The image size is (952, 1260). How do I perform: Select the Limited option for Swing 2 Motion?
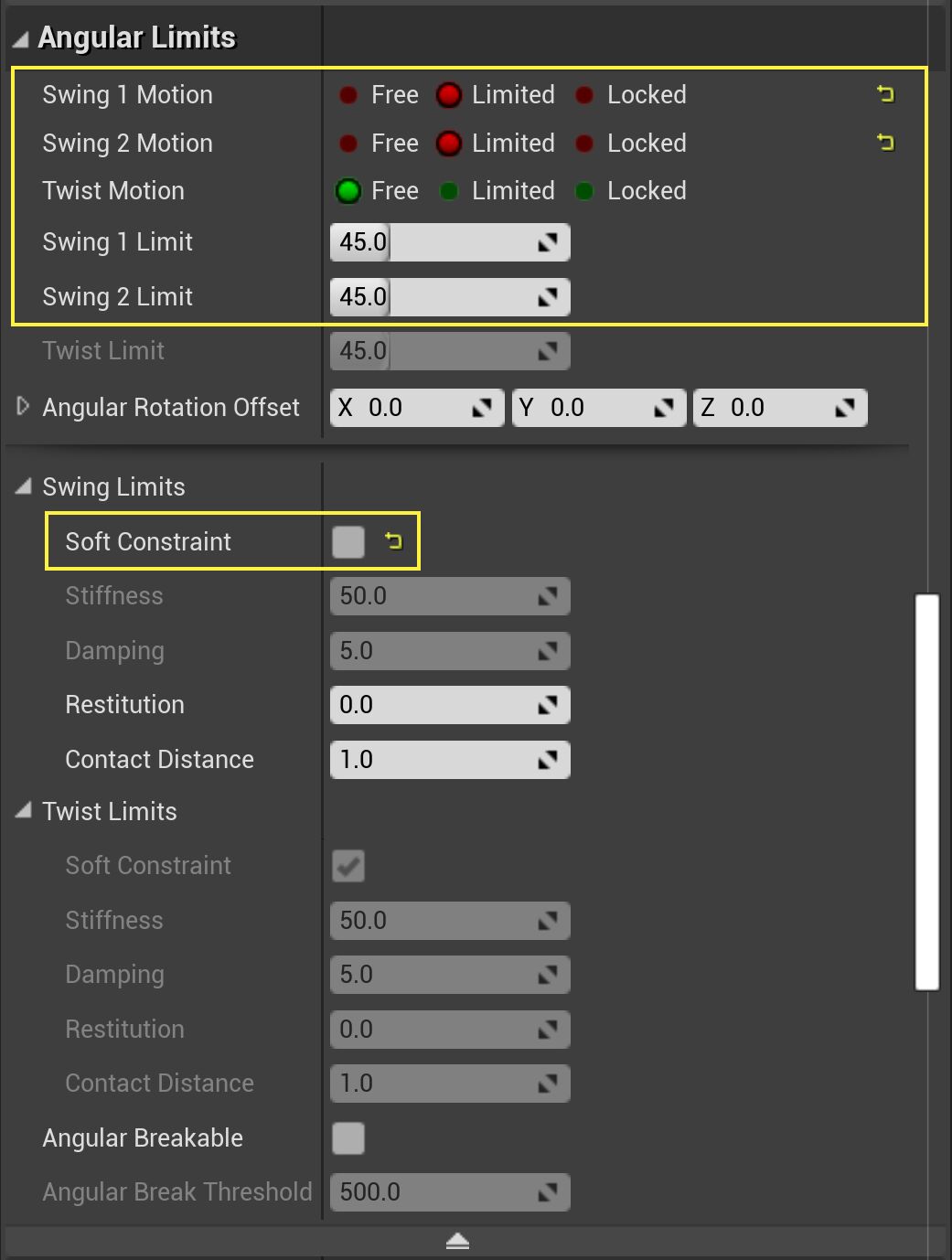tap(449, 143)
